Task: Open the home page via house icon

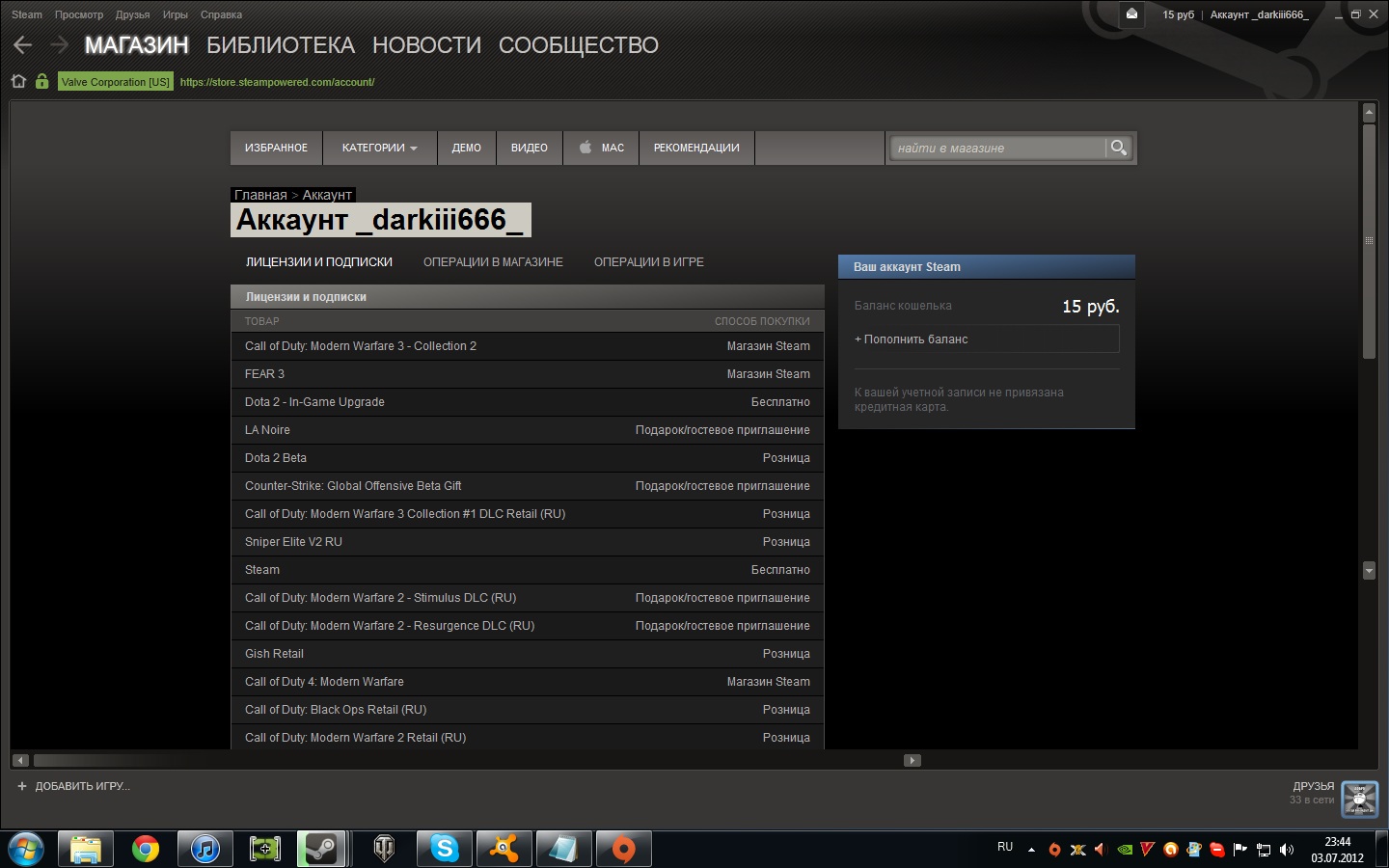Action: click(x=18, y=82)
